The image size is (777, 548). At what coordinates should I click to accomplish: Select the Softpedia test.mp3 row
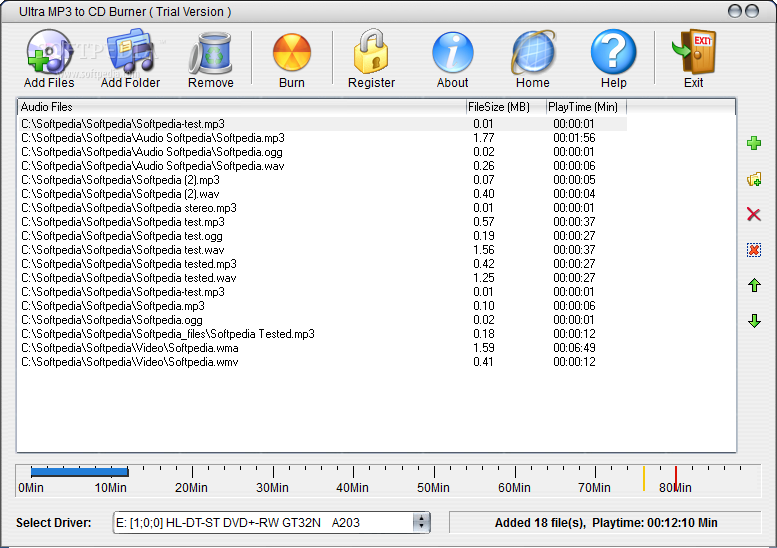pos(323,222)
